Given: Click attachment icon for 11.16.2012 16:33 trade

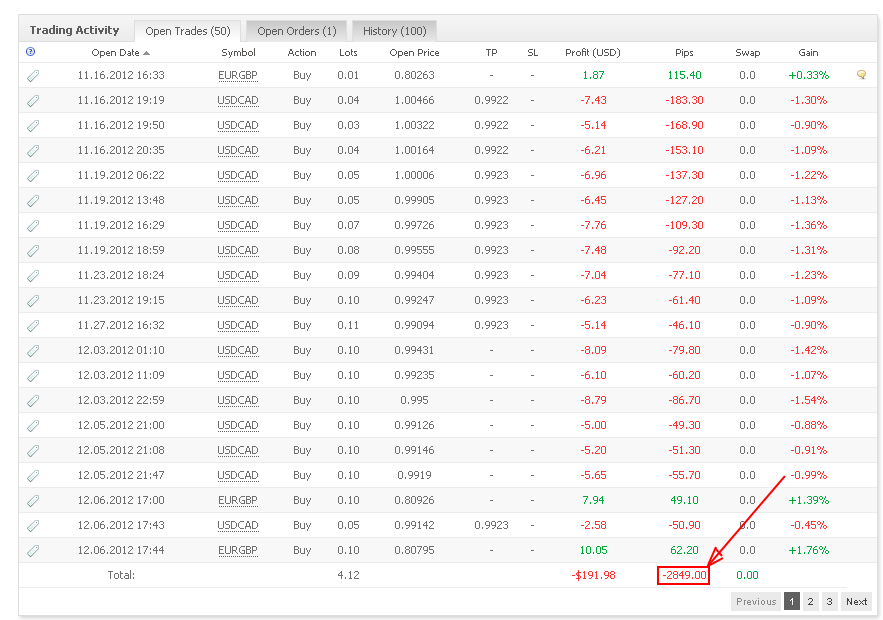Looking at the screenshot, I should pyautogui.click(x=33, y=75).
